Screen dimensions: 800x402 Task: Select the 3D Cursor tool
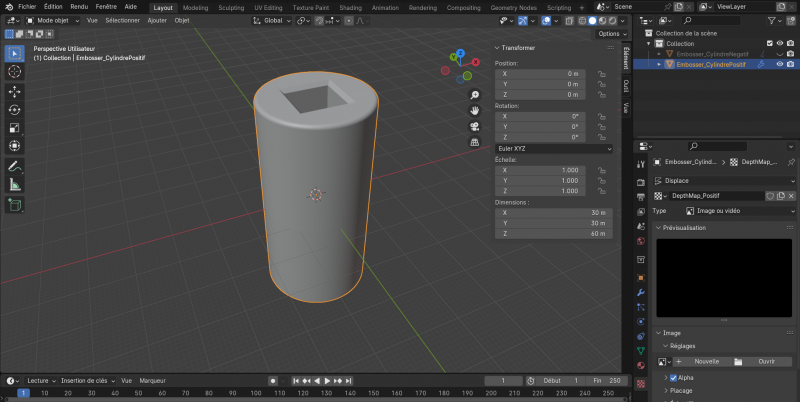click(15, 71)
